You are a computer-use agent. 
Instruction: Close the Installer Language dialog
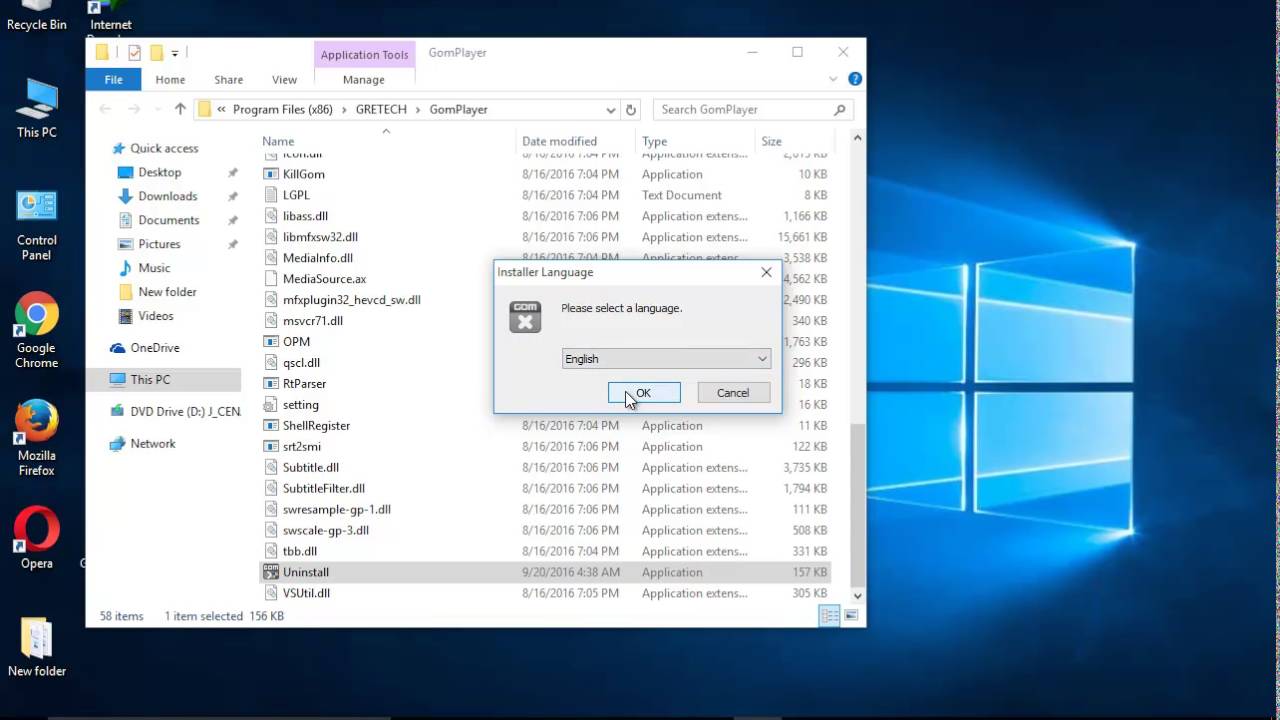click(766, 272)
